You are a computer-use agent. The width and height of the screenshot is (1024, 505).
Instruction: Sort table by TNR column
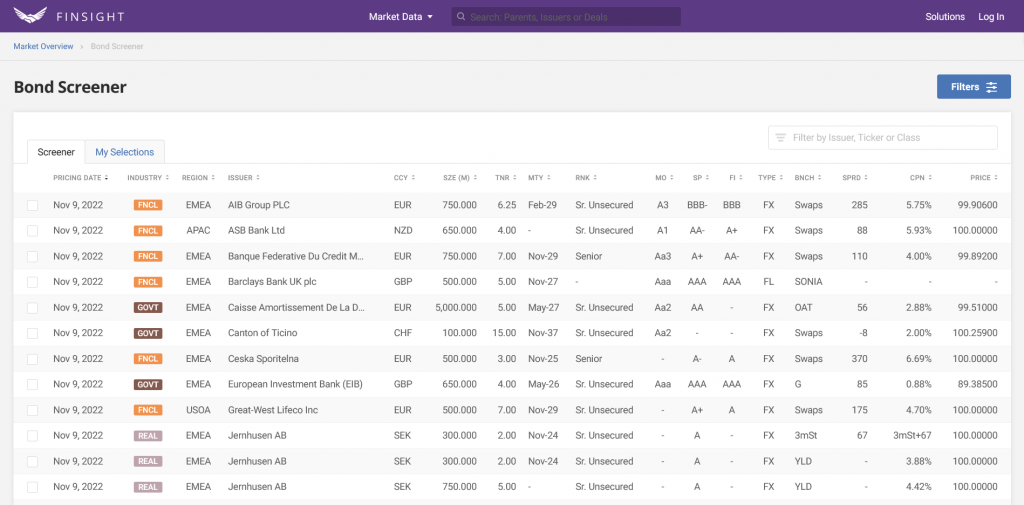(505, 178)
